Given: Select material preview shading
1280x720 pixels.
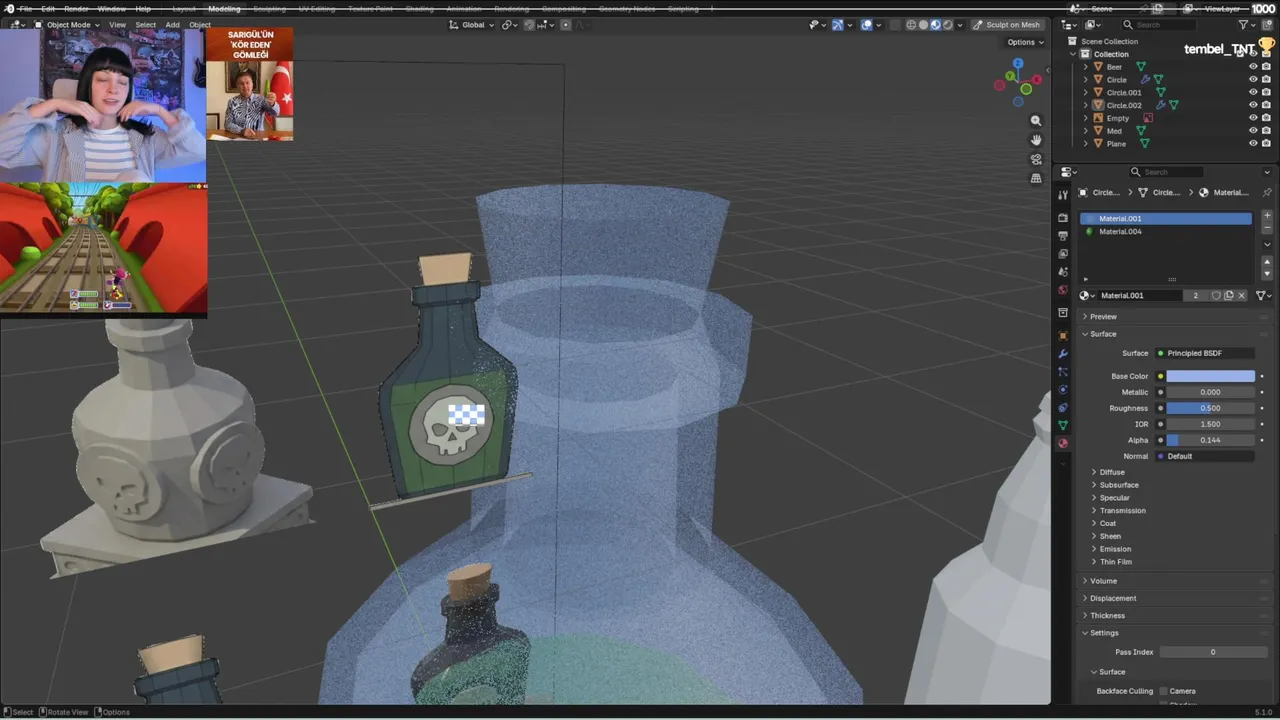Looking at the screenshot, I should (935, 25).
